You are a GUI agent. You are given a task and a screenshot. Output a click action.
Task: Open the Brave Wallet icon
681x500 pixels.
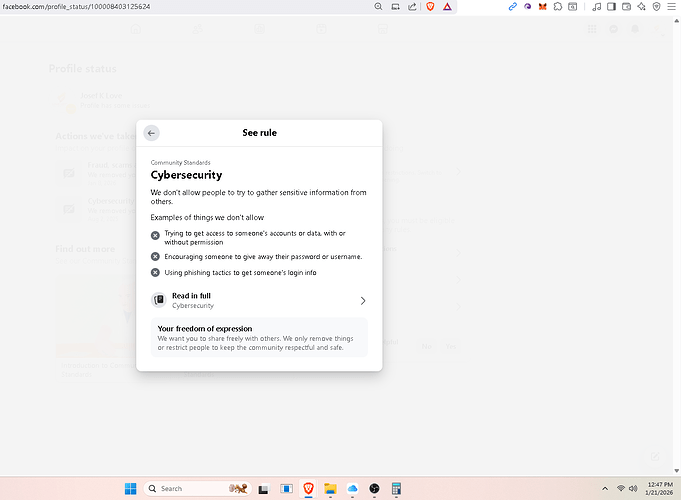pyautogui.click(x=627, y=6)
